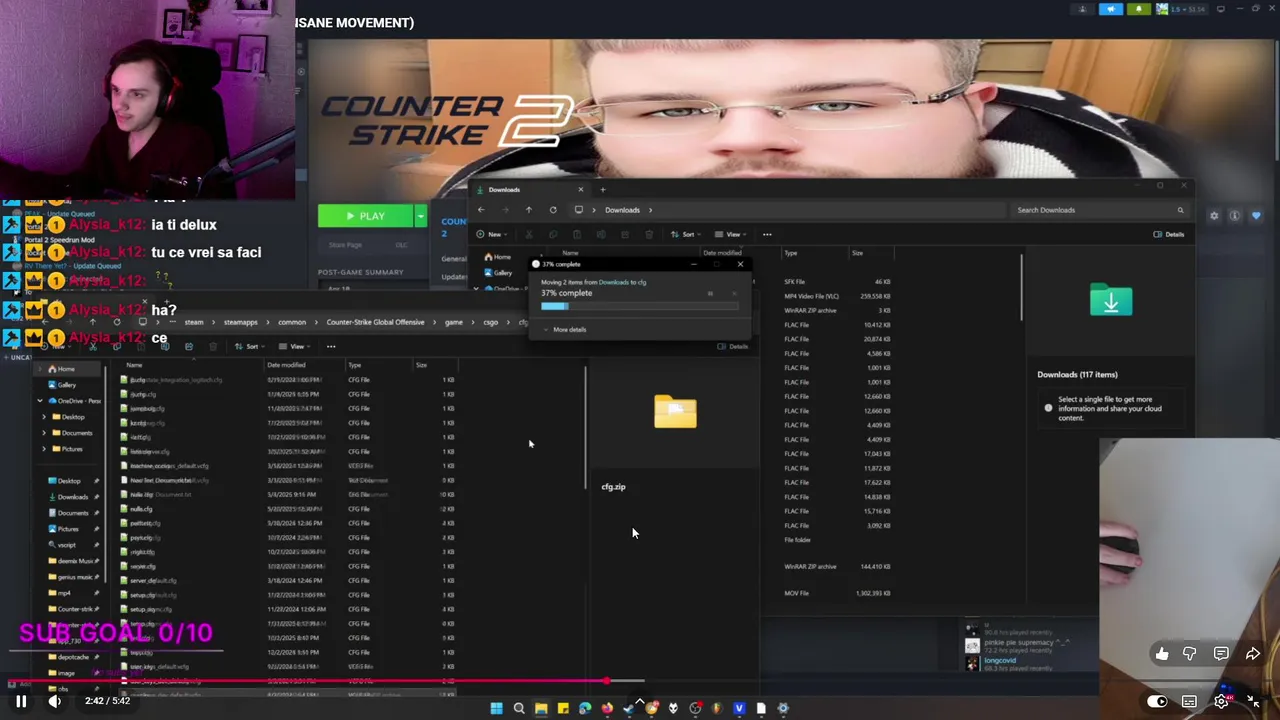Screen dimensions: 1280x720
Task: Open the dropdown arrow next to PLAY
Action: [x=420, y=216]
